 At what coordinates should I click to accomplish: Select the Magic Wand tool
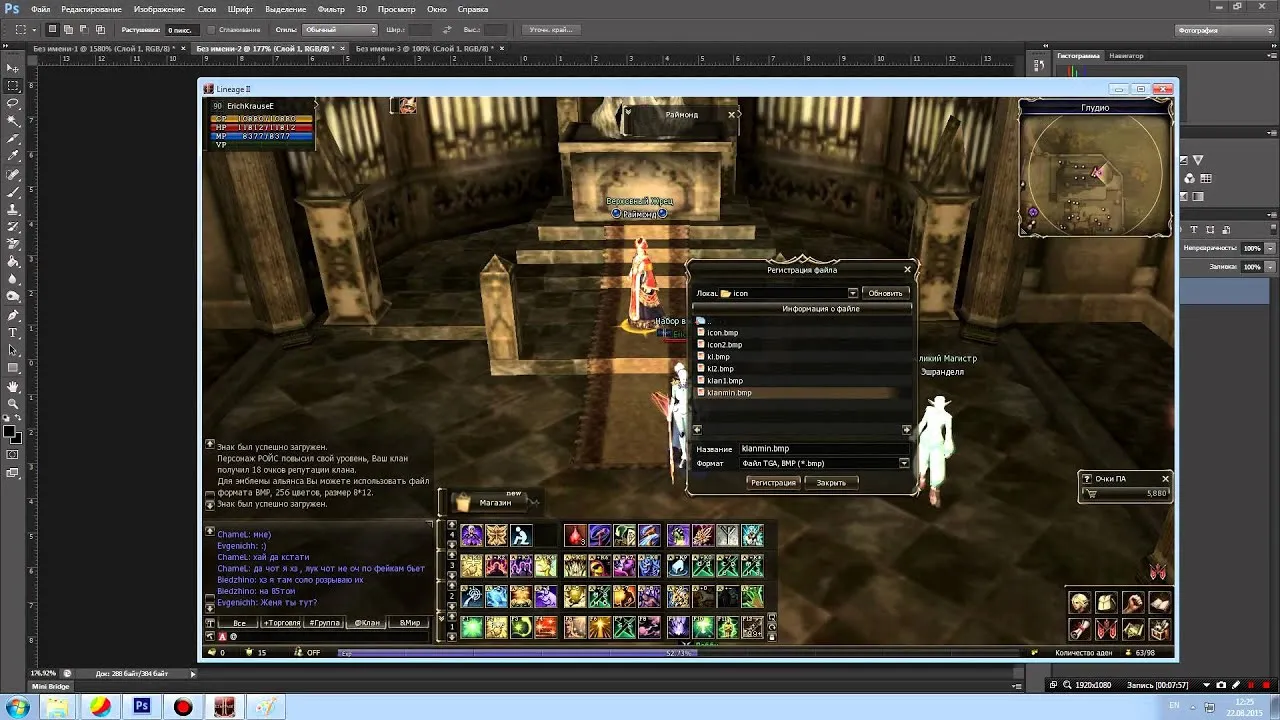coord(13,121)
